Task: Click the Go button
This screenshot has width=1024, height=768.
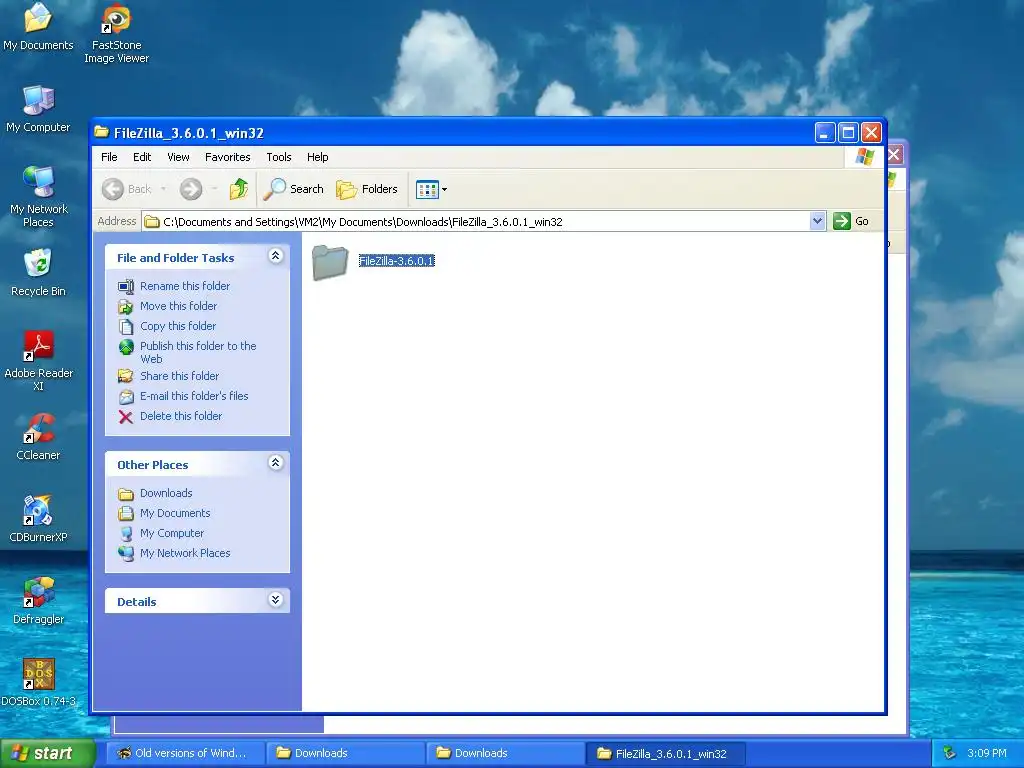Action: (851, 221)
